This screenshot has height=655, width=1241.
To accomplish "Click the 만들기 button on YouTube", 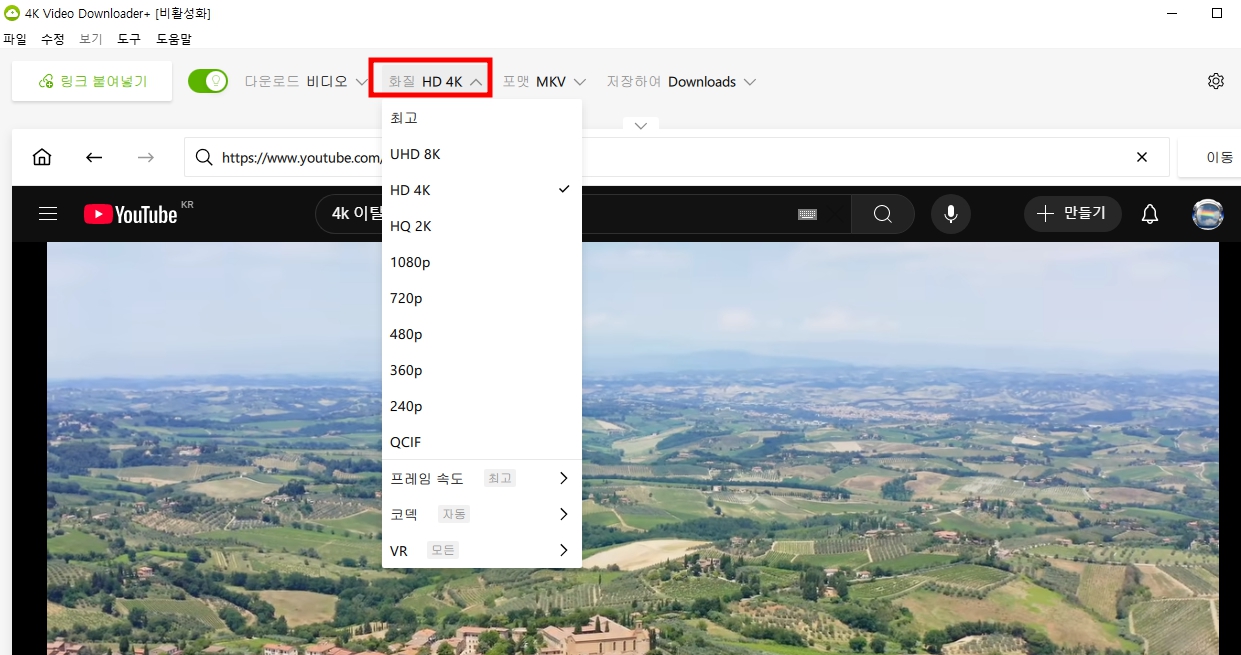I will (x=1072, y=213).
